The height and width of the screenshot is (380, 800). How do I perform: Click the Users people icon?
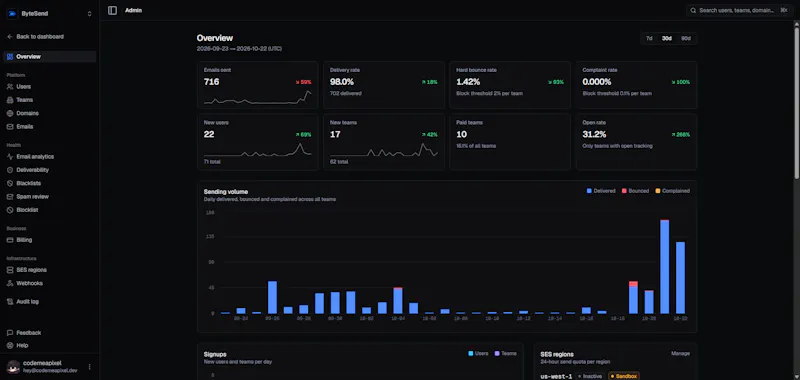click(10, 87)
